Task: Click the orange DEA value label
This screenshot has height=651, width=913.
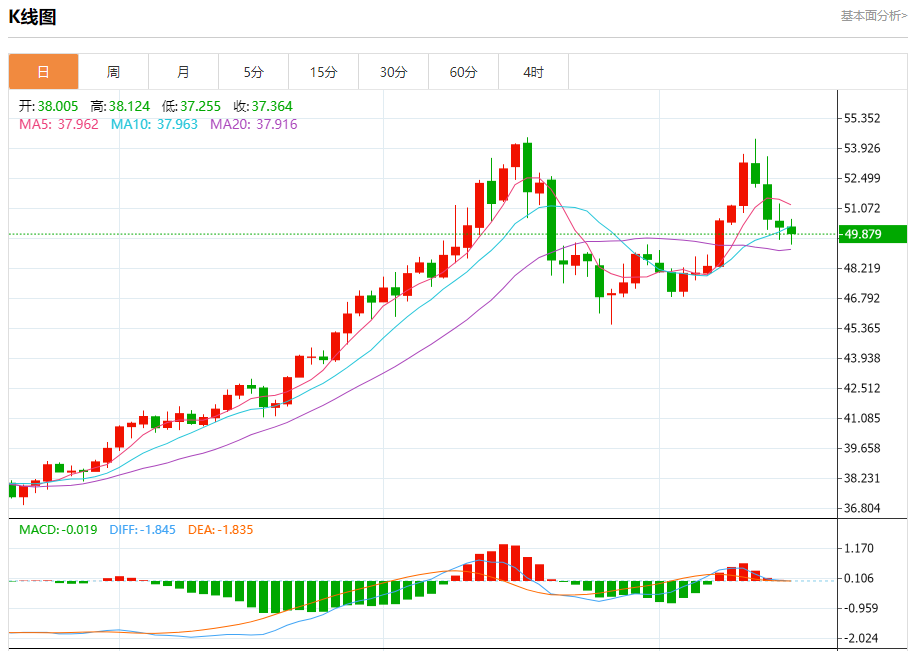Action: (223, 529)
